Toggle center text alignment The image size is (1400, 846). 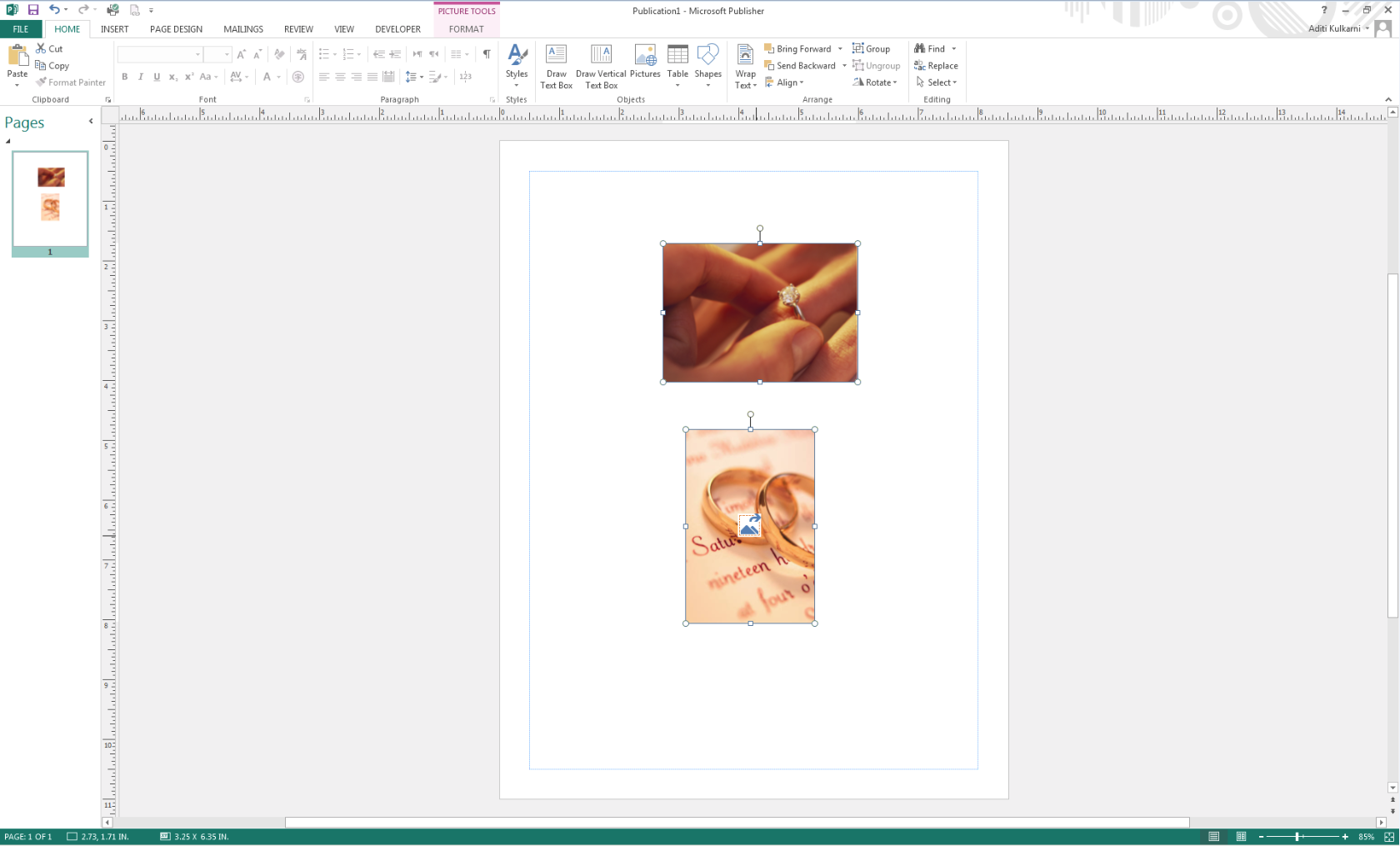[x=340, y=77]
